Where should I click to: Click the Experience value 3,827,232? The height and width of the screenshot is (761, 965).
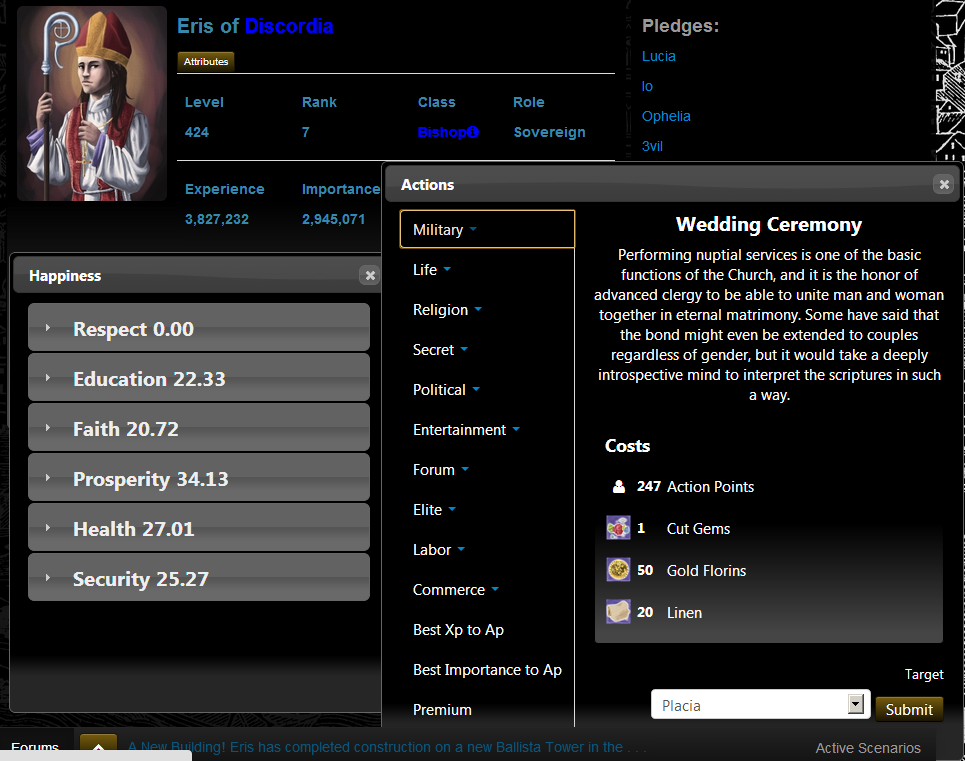point(217,219)
